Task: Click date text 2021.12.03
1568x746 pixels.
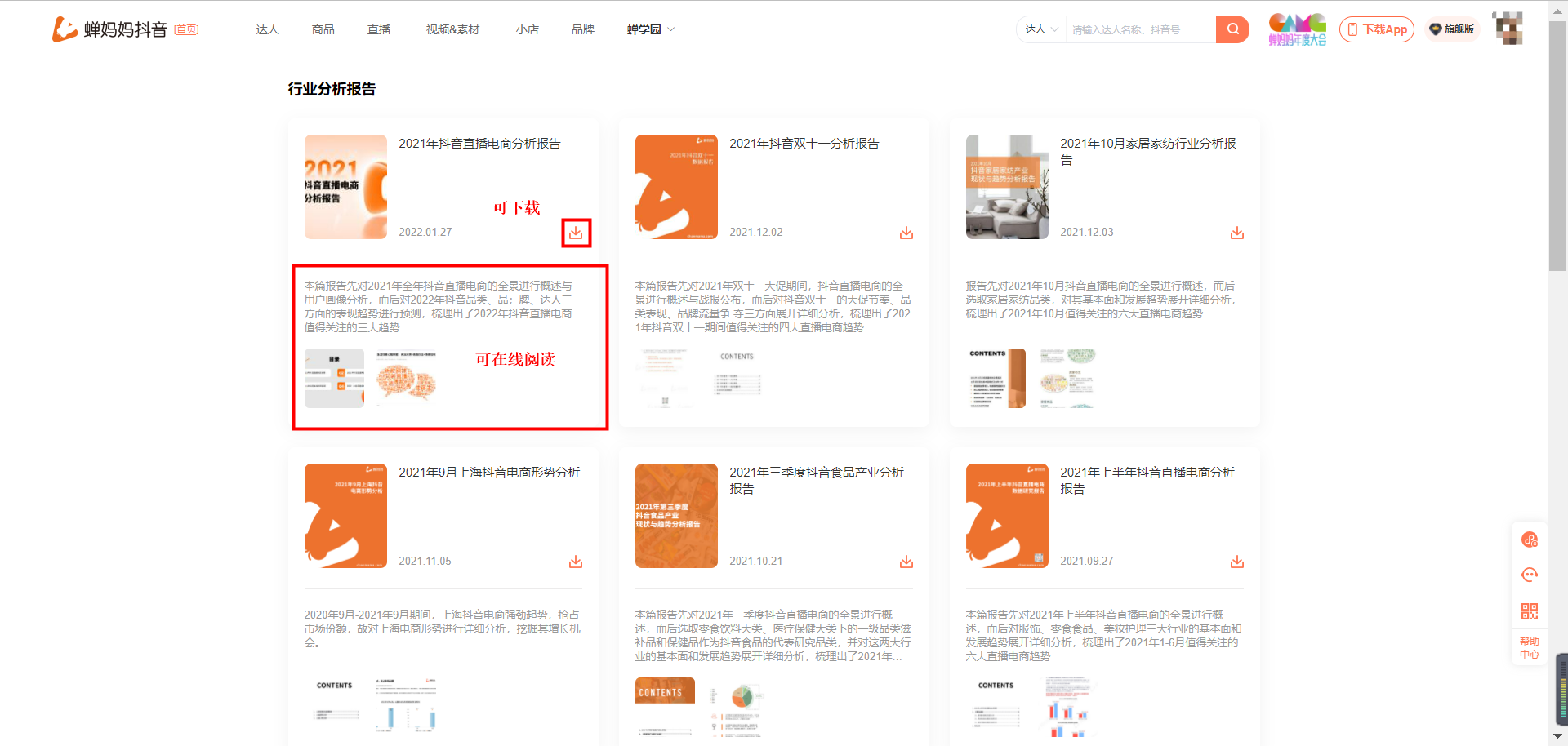Action: pyautogui.click(x=1087, y=233)
